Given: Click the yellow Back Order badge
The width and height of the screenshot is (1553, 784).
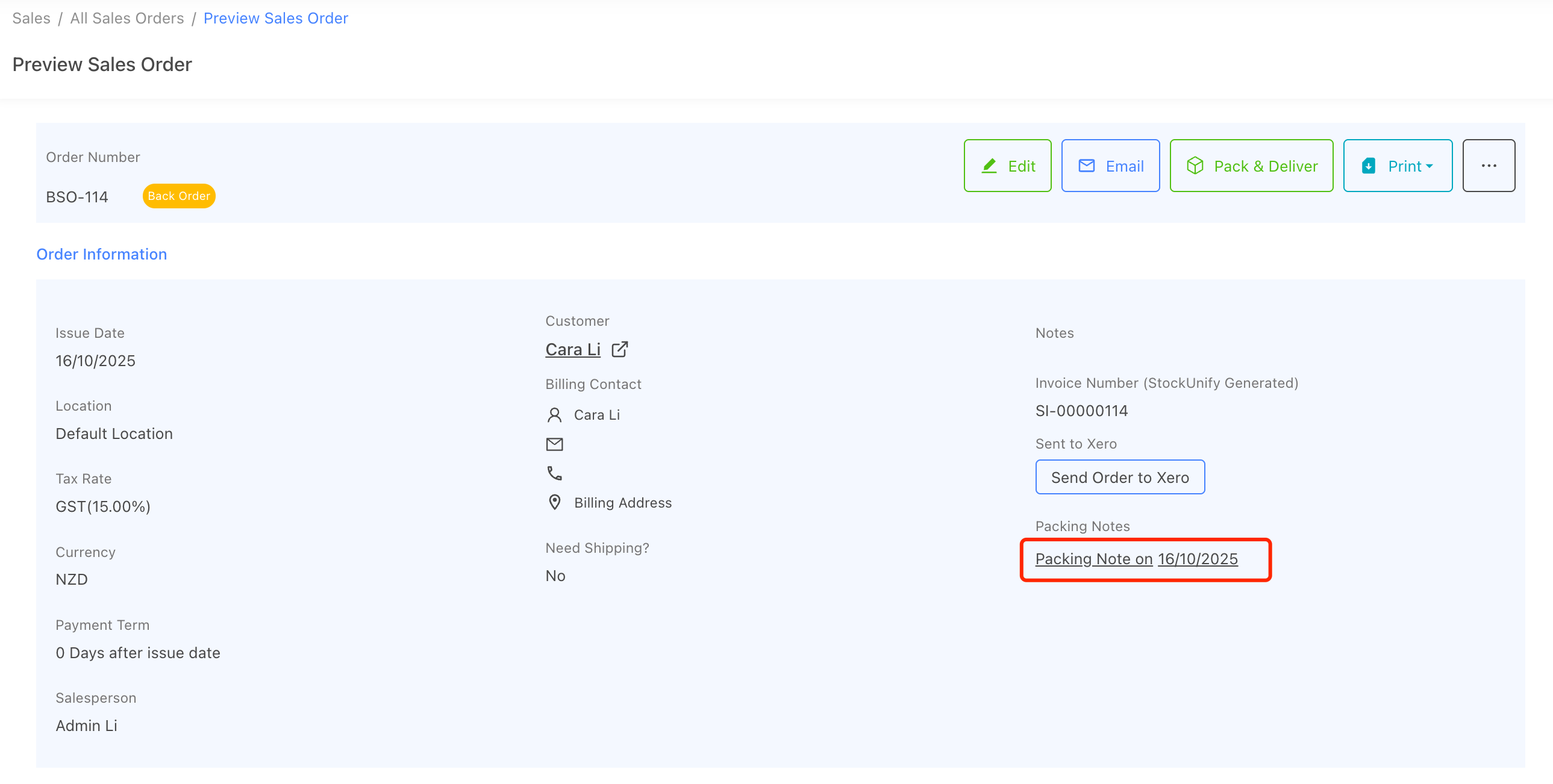Looking at the screenshot, I should [178, 196].
